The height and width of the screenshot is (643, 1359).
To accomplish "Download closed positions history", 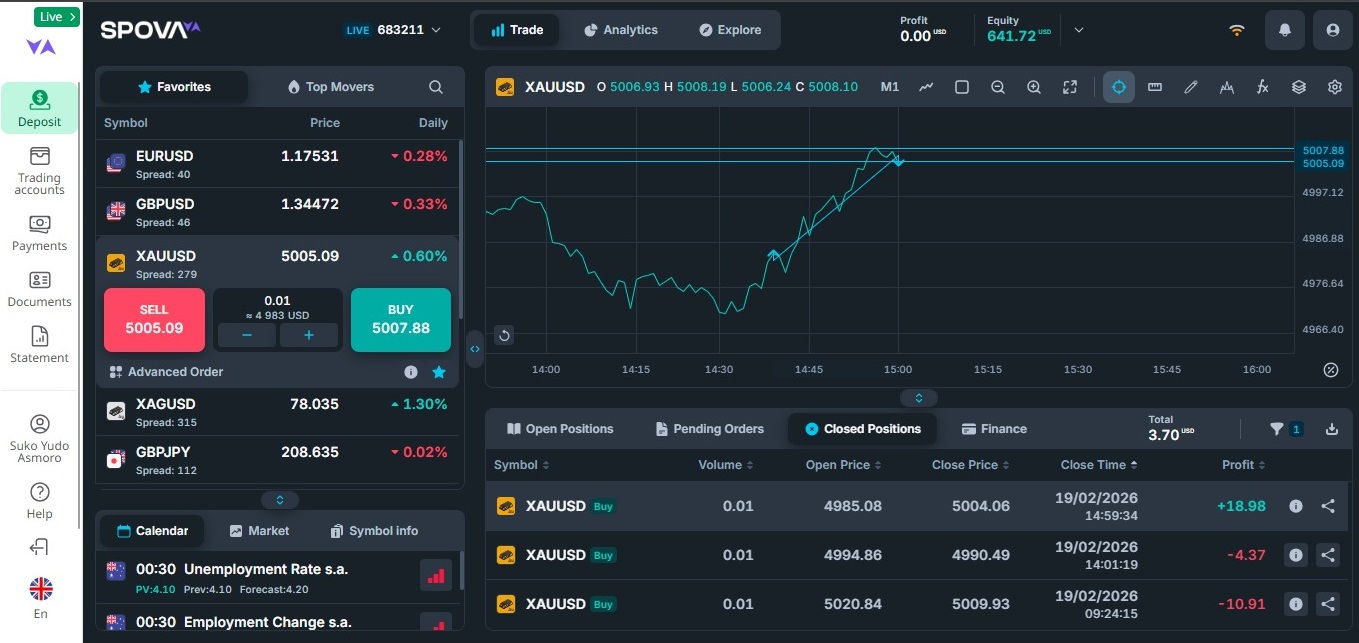I will coord(1331,429).
